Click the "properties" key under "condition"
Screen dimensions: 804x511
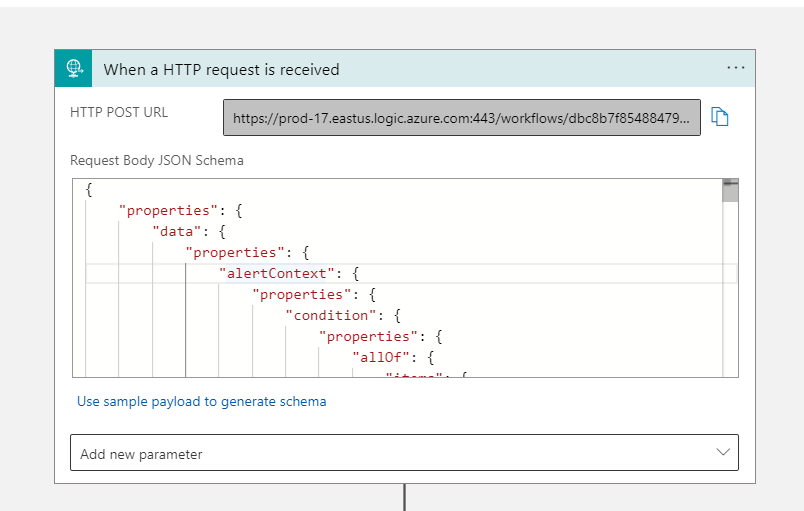[366, 336]
